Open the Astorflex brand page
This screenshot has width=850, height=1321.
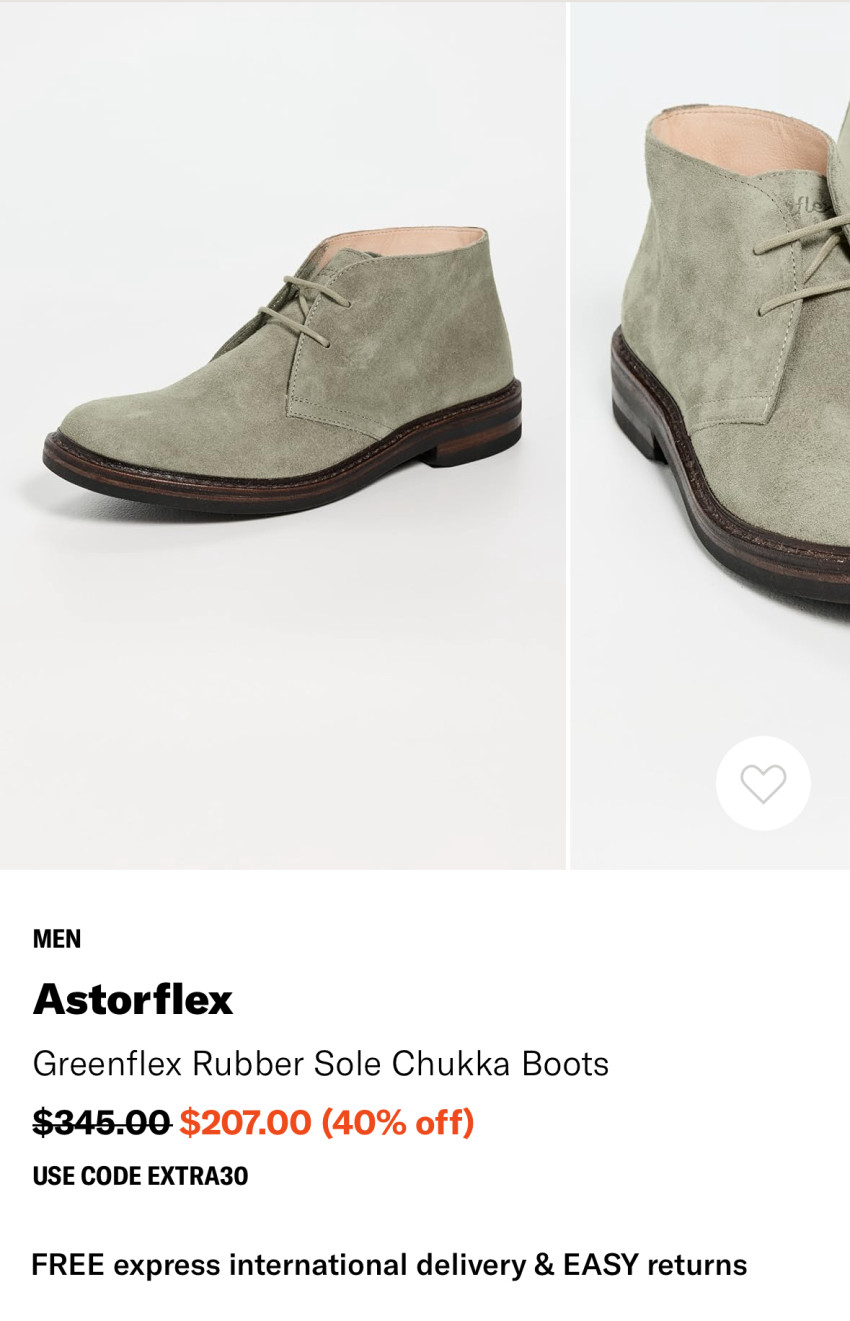click(x=133, y=999)
